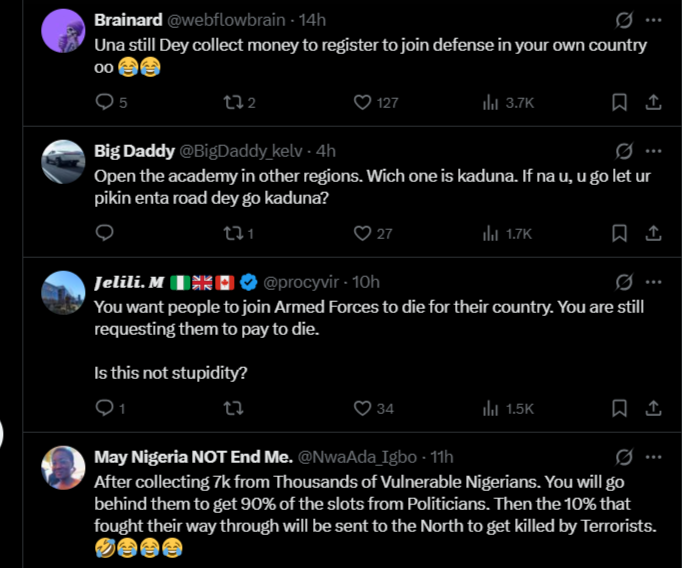Retweet Jelili. M's post
The image size is (682, 568).
pyautogui.click(x=234, y=408)
